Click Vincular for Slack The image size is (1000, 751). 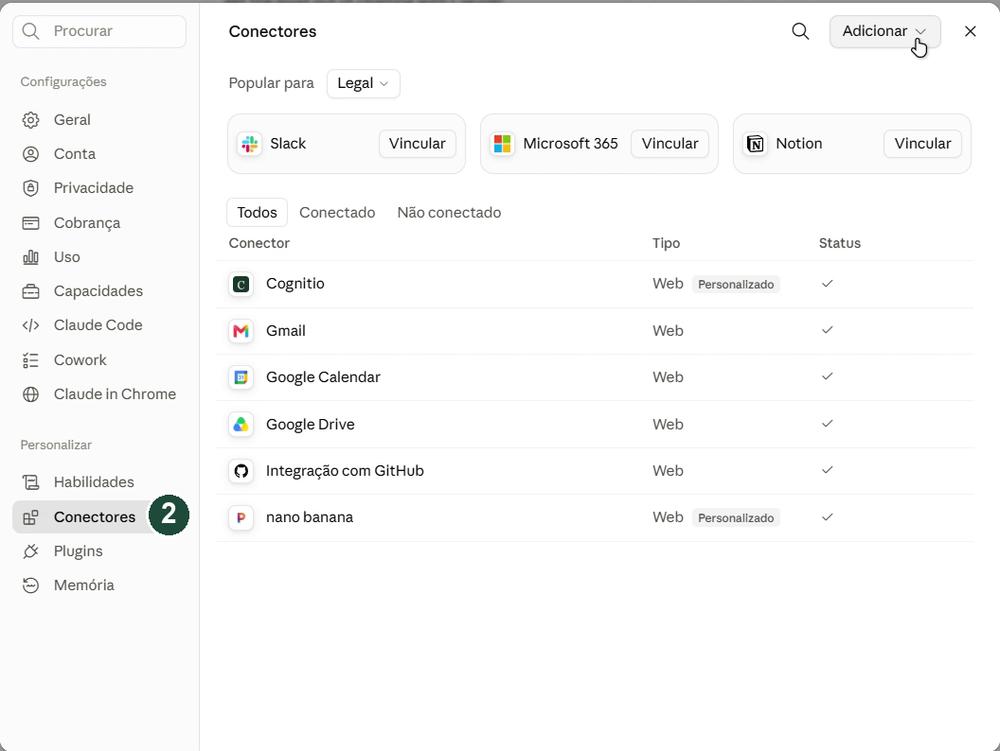(x=417, y=143)
